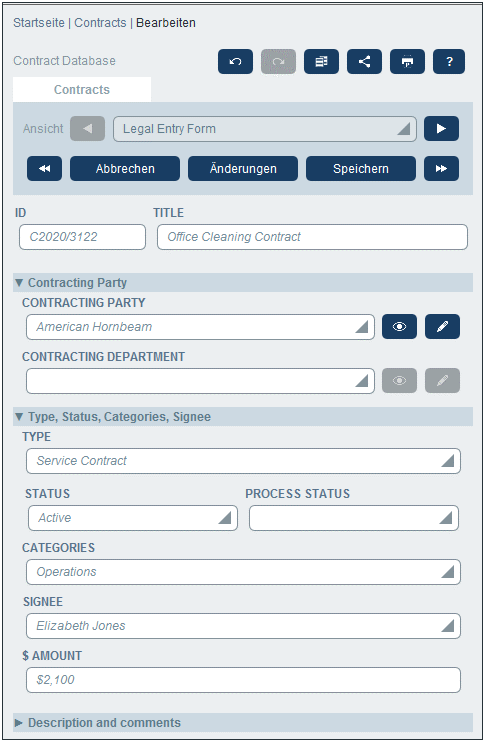Click the share icon button

364,62
